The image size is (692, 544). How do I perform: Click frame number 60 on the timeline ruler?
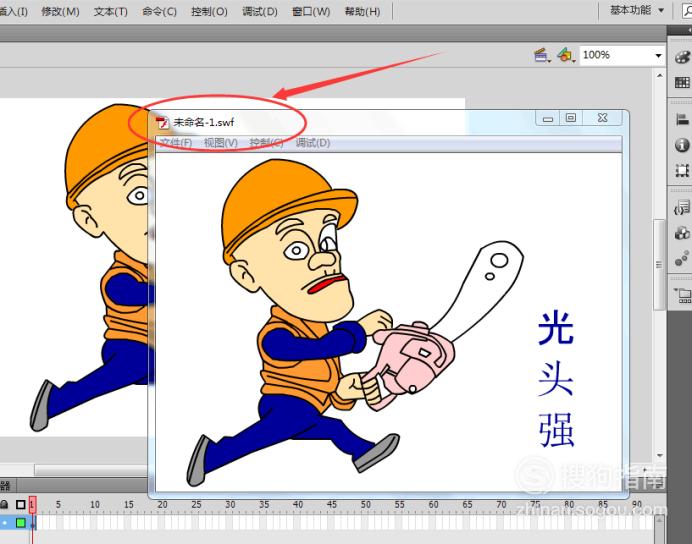434,504
